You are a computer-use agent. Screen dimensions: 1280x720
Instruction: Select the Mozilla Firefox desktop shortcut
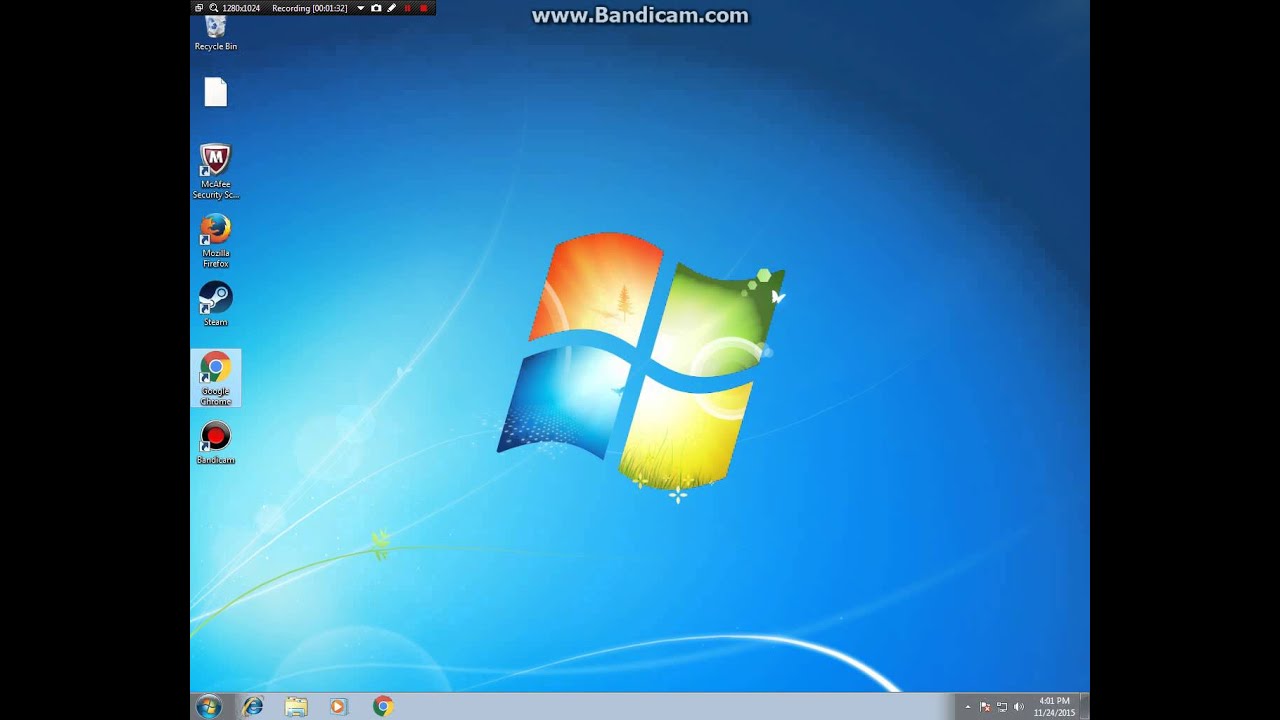coord(215,241)
